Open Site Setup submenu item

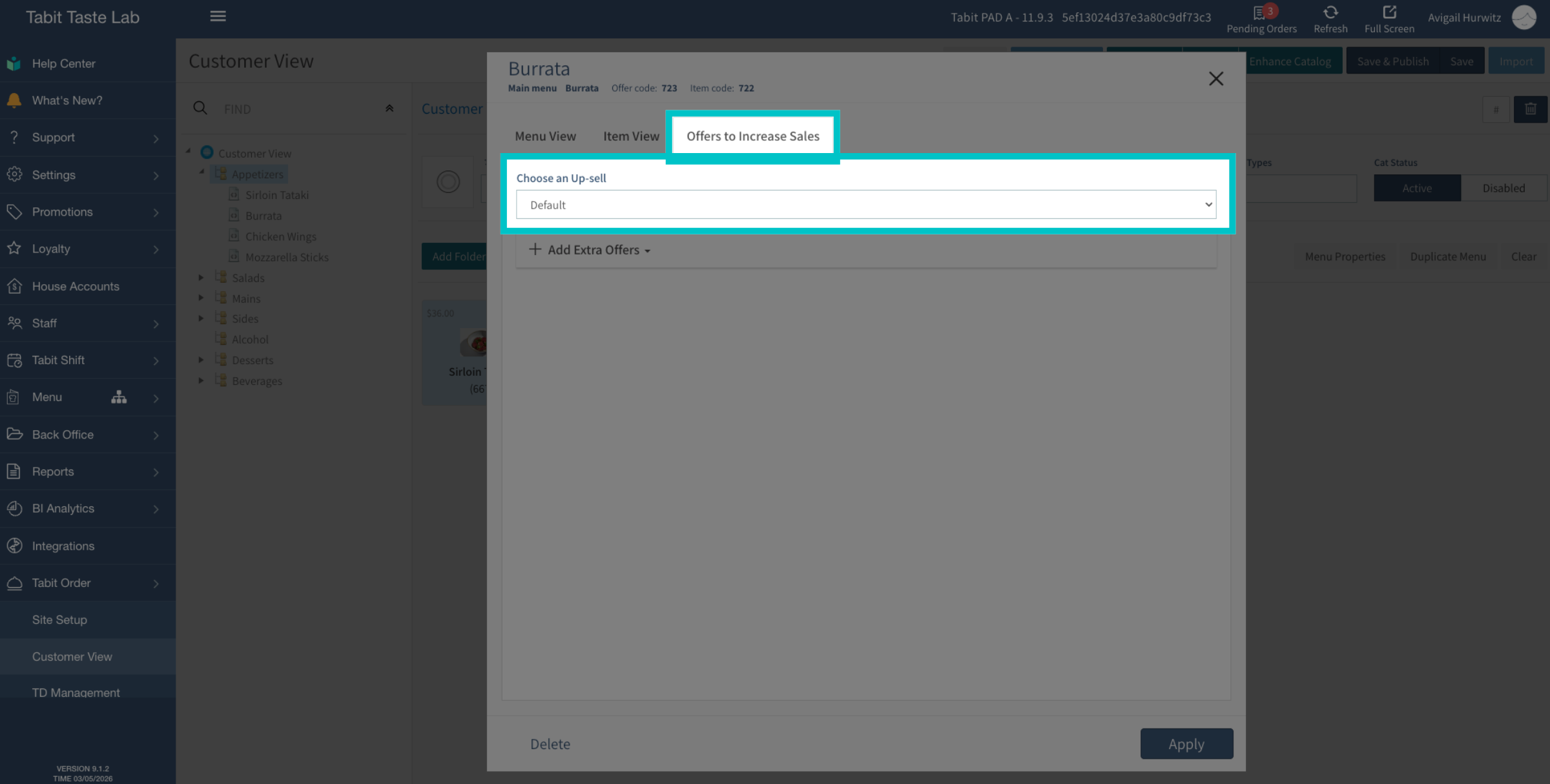tap(88, 620)
